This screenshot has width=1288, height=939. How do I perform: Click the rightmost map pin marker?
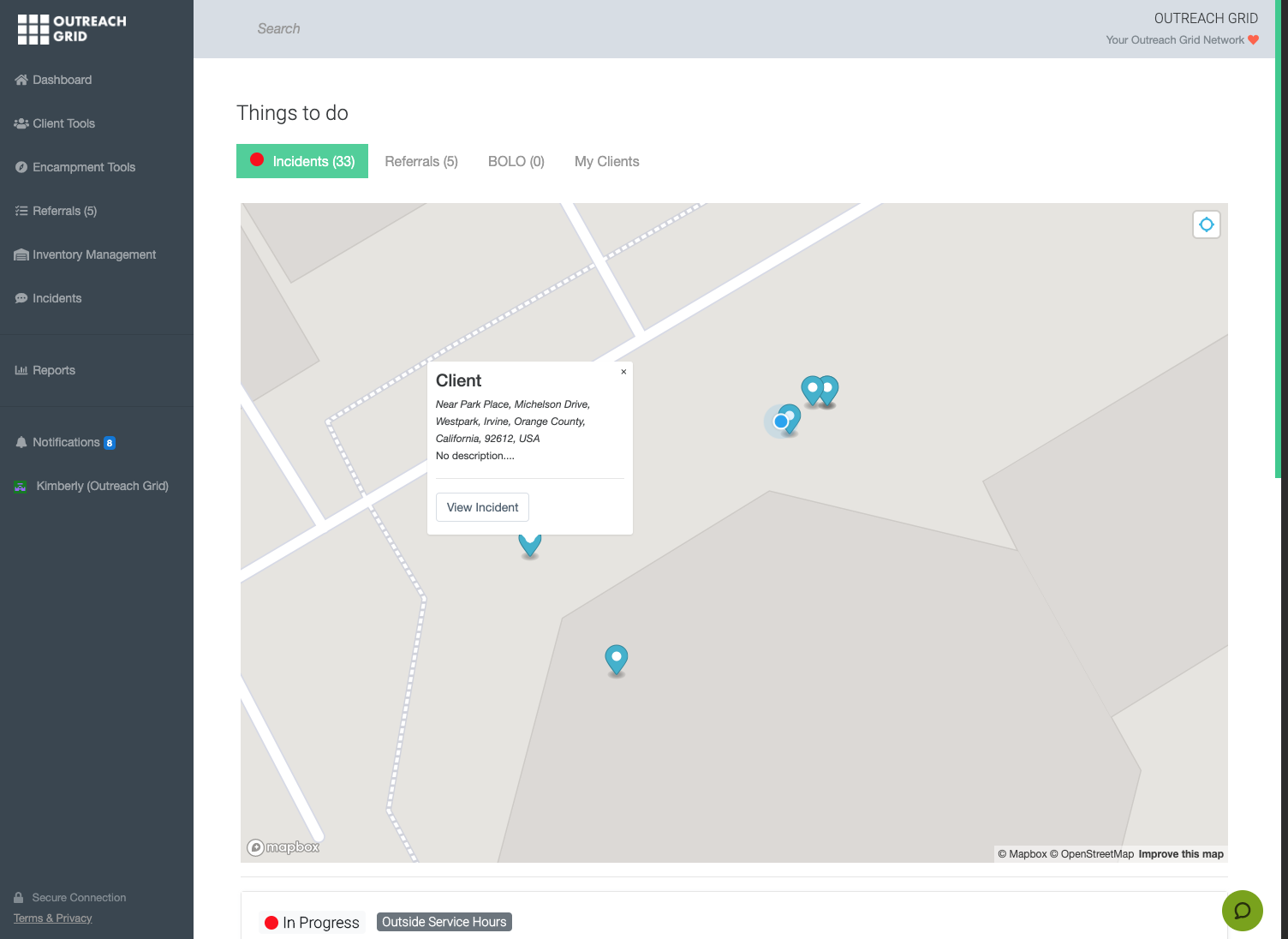click(x=829, y=390)
